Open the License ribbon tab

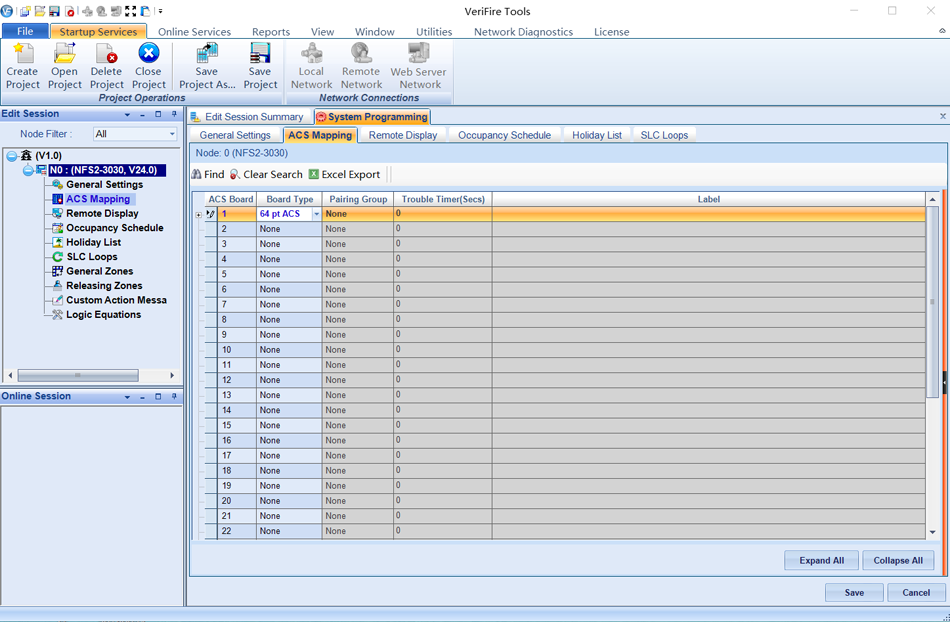pyautogui.click(x=611, y=32)
